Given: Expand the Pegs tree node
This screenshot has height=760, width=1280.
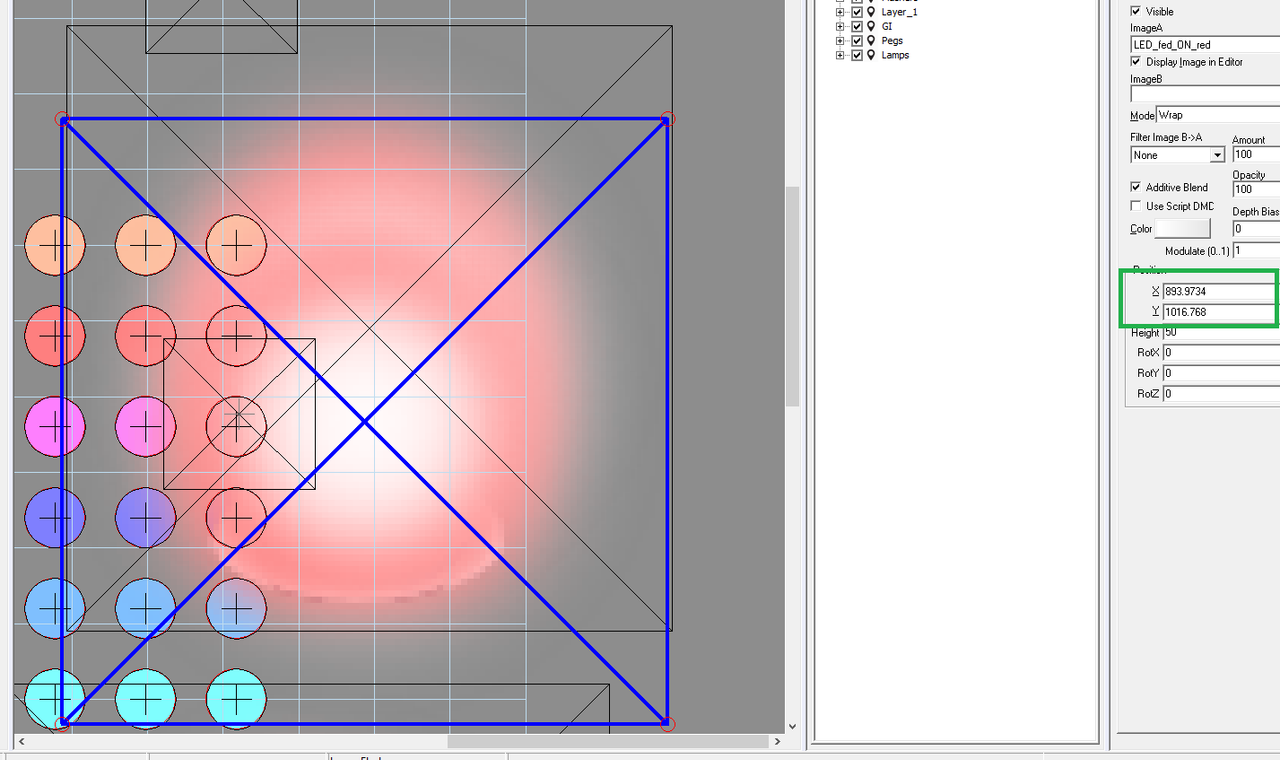Looking at the screenshot, I should point(840,41).
